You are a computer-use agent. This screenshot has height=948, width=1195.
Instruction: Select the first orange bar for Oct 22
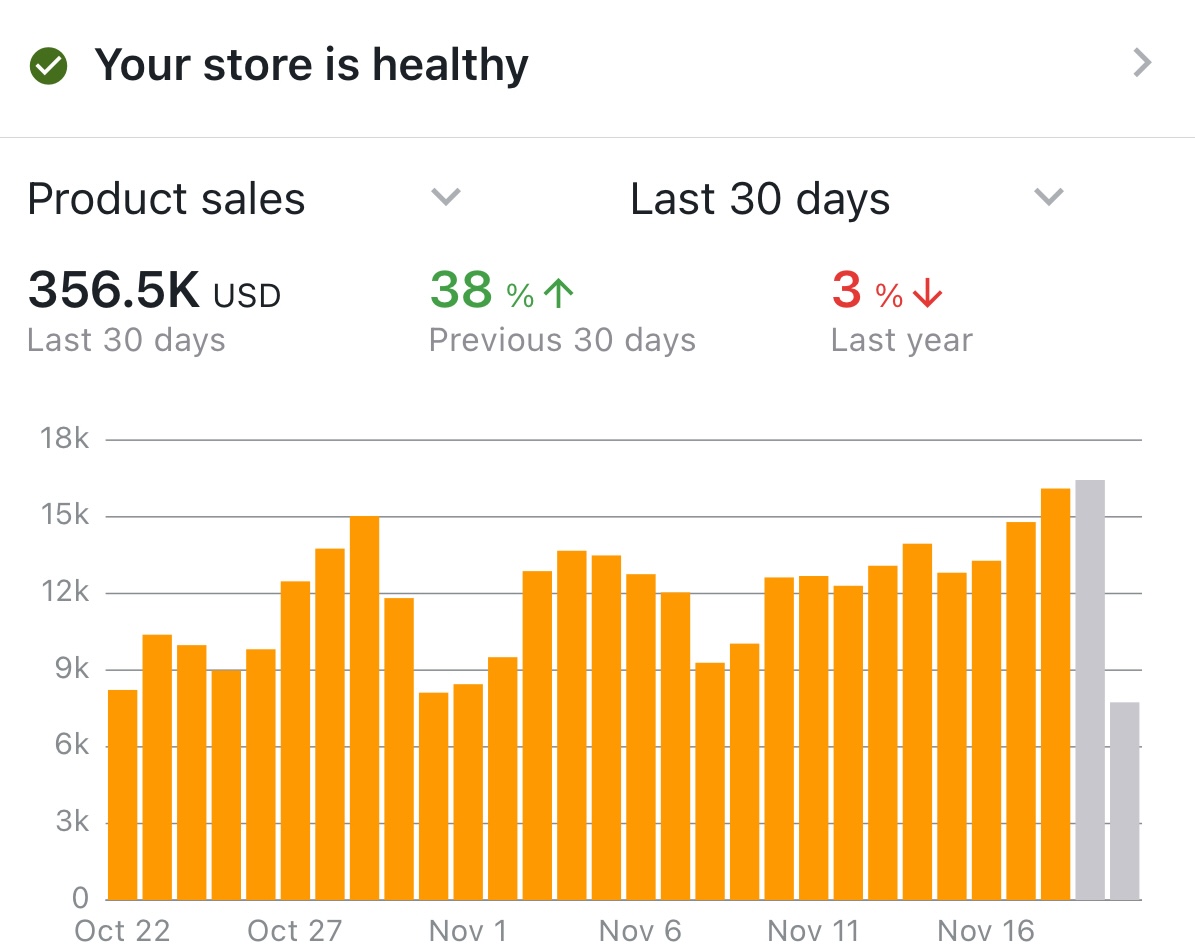pyautogui.click(x=123, y=795)
